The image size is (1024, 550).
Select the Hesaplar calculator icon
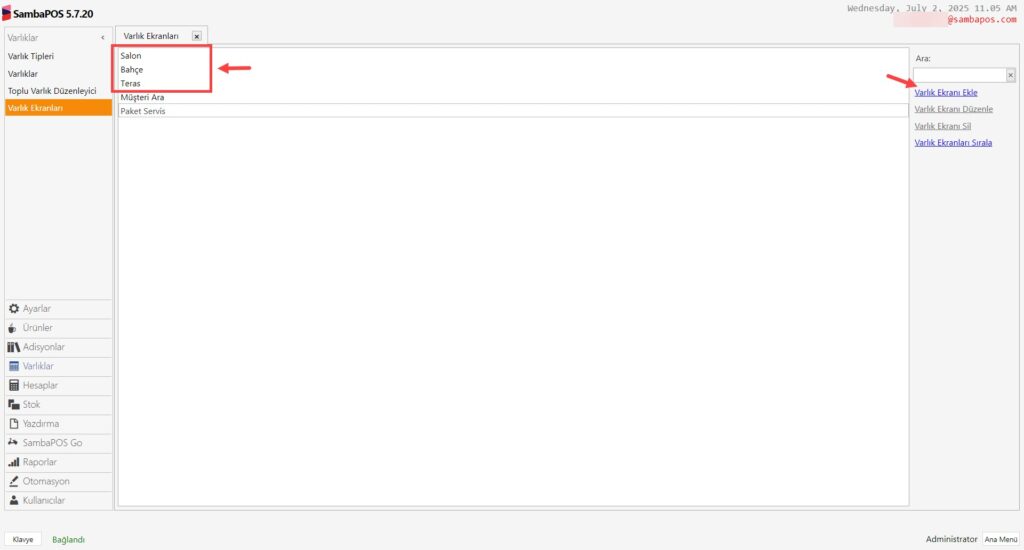click(14, 385)
